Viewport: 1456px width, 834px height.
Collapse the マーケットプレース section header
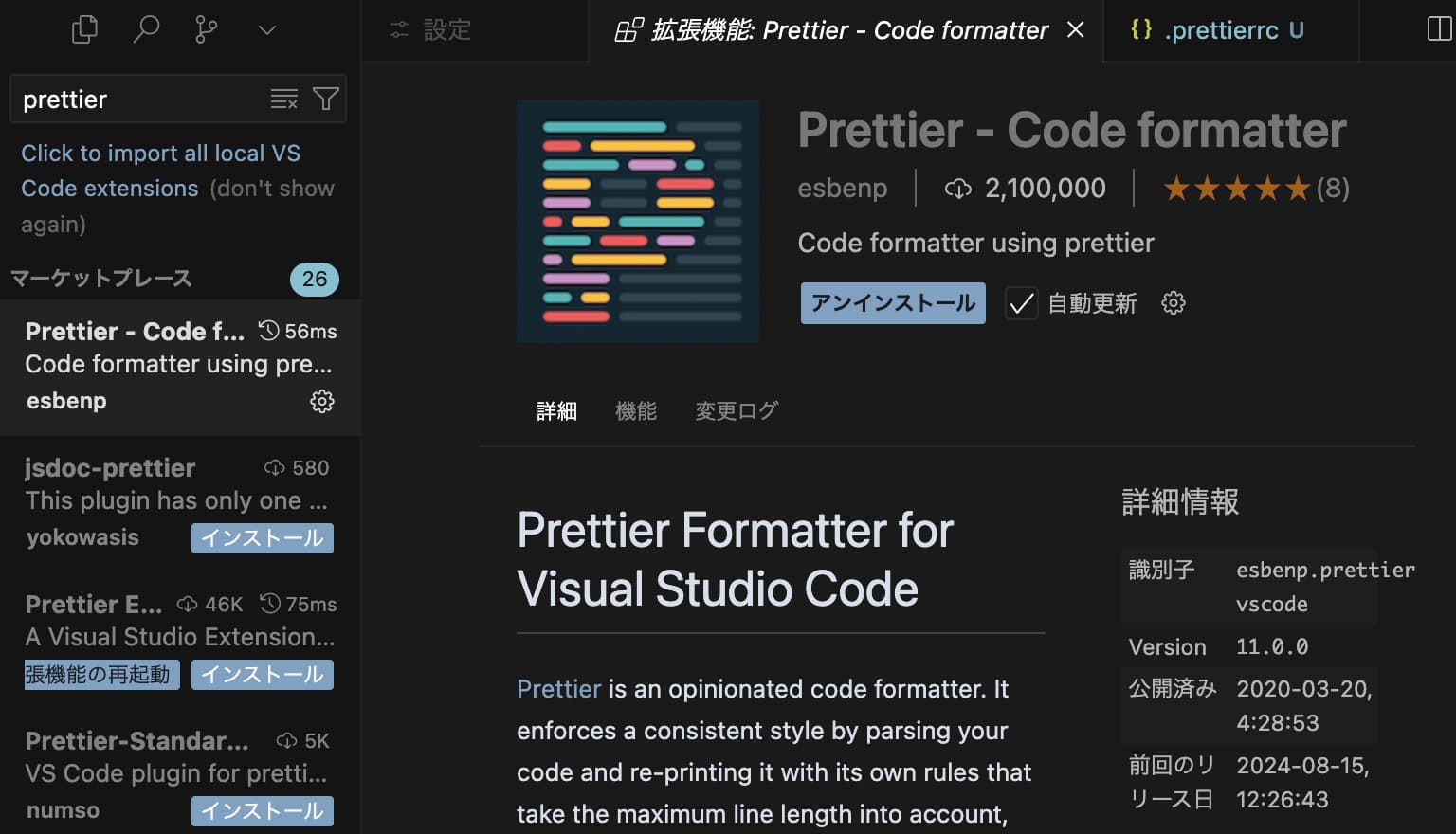point(101,278)
